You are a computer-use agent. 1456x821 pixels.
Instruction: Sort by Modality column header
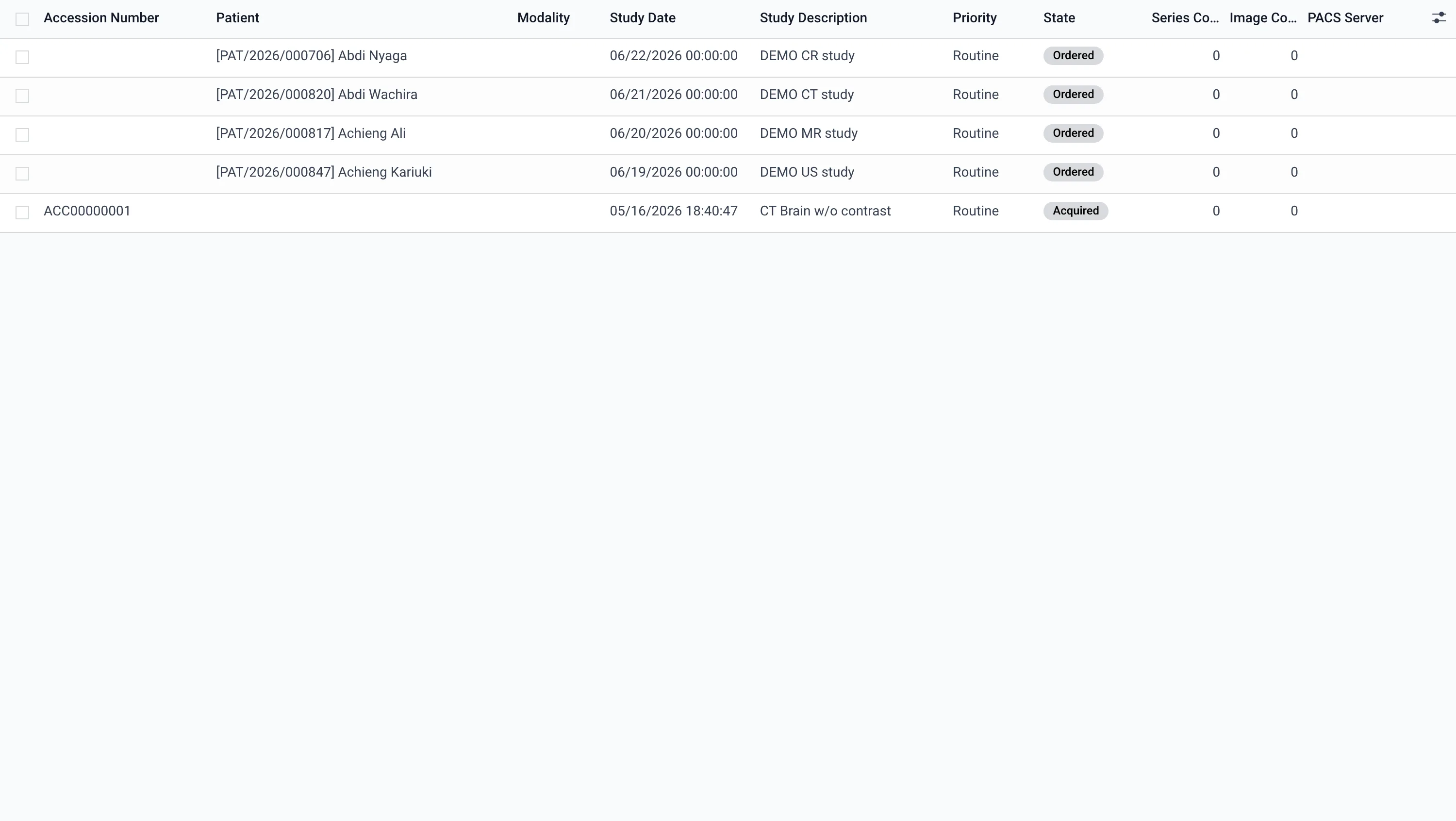(543, 18)
